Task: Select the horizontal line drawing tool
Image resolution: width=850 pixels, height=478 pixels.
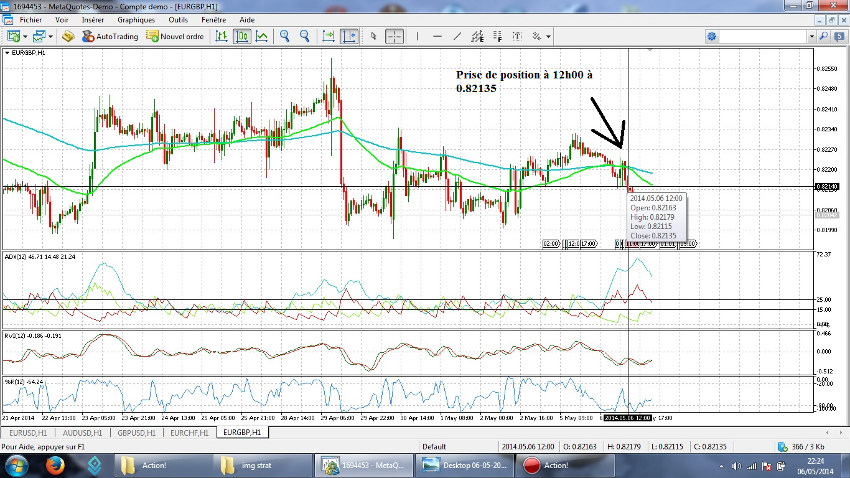Action: 437,36
